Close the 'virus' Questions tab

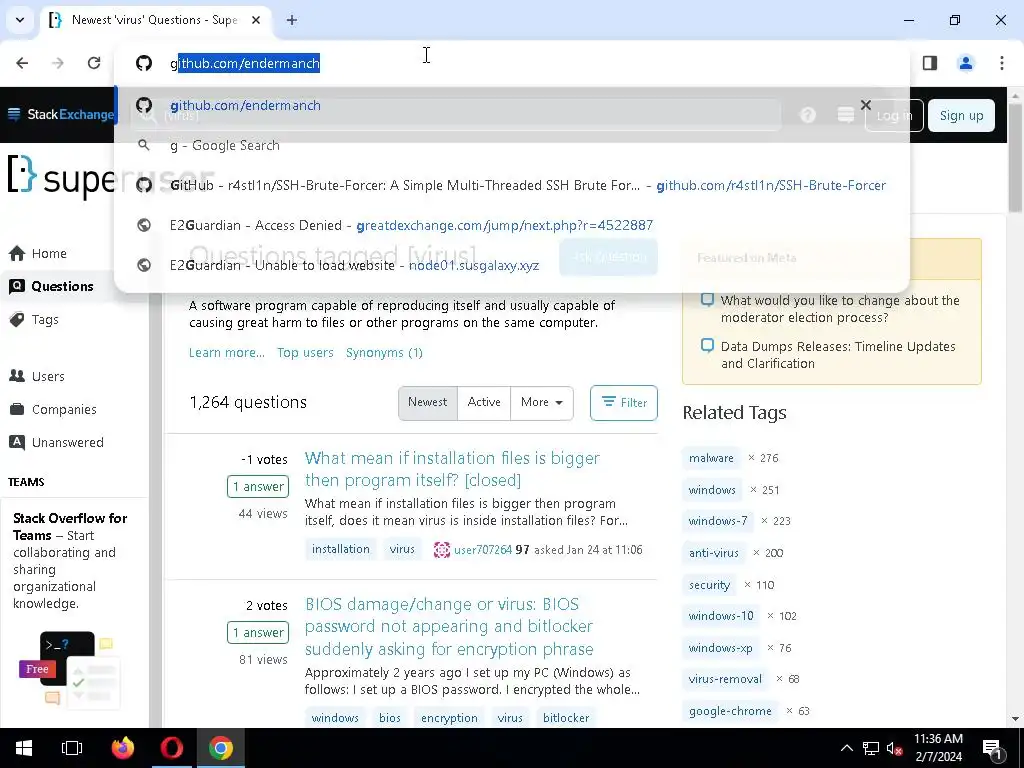pyautogui.click(x=256, y=20)
